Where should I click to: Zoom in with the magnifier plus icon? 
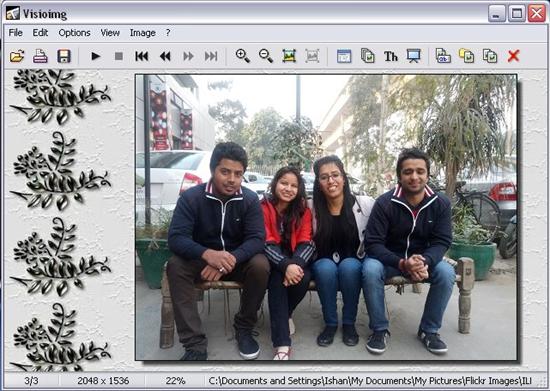pyautogui.click(x=243, y=56)
